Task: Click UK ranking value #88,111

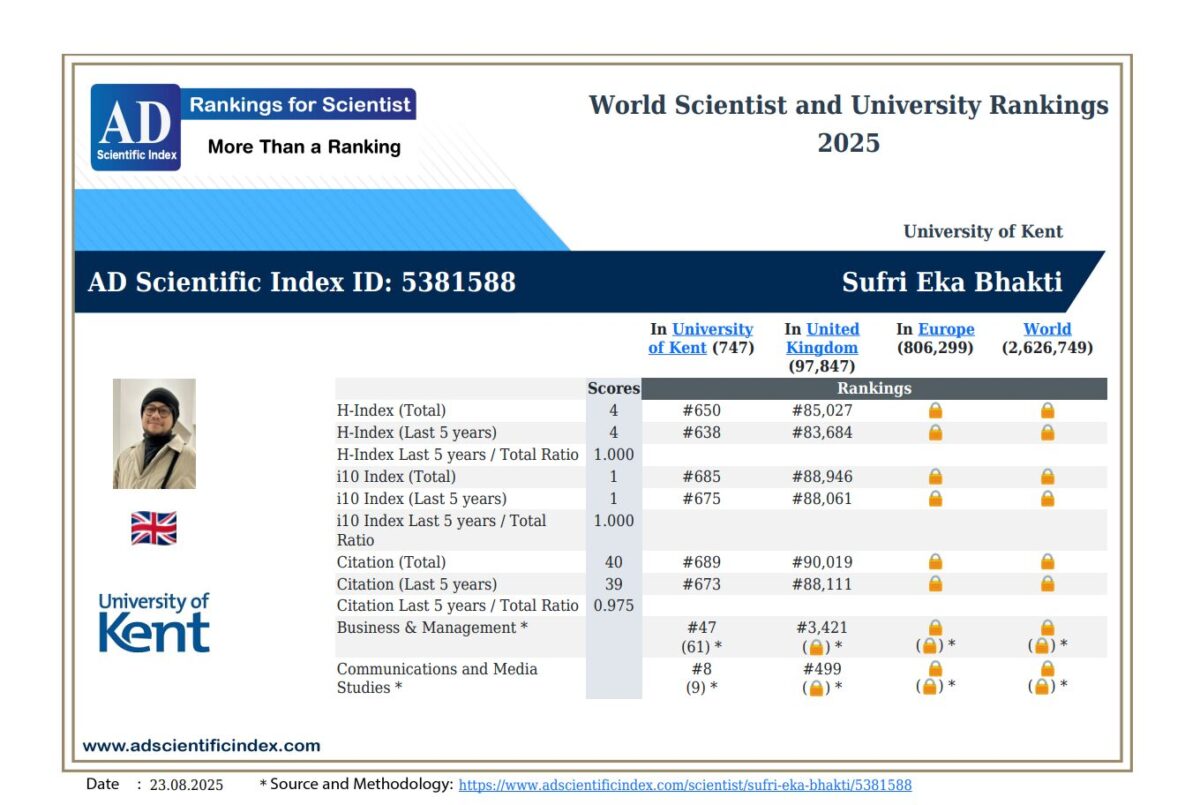Action: pos(822,584)
